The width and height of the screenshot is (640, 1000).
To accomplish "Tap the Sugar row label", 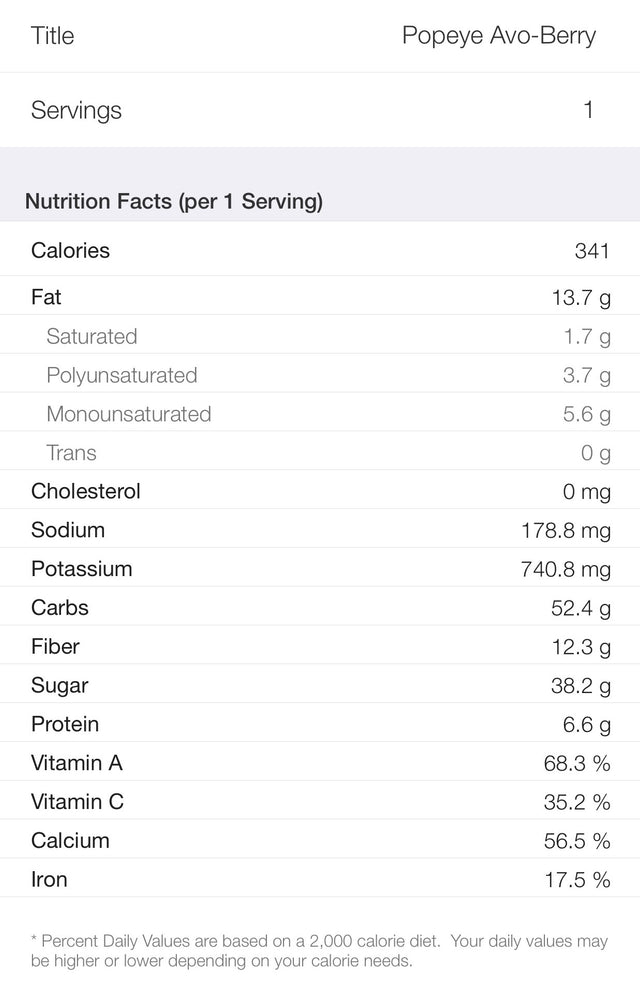I will click(x=59, y=686).
